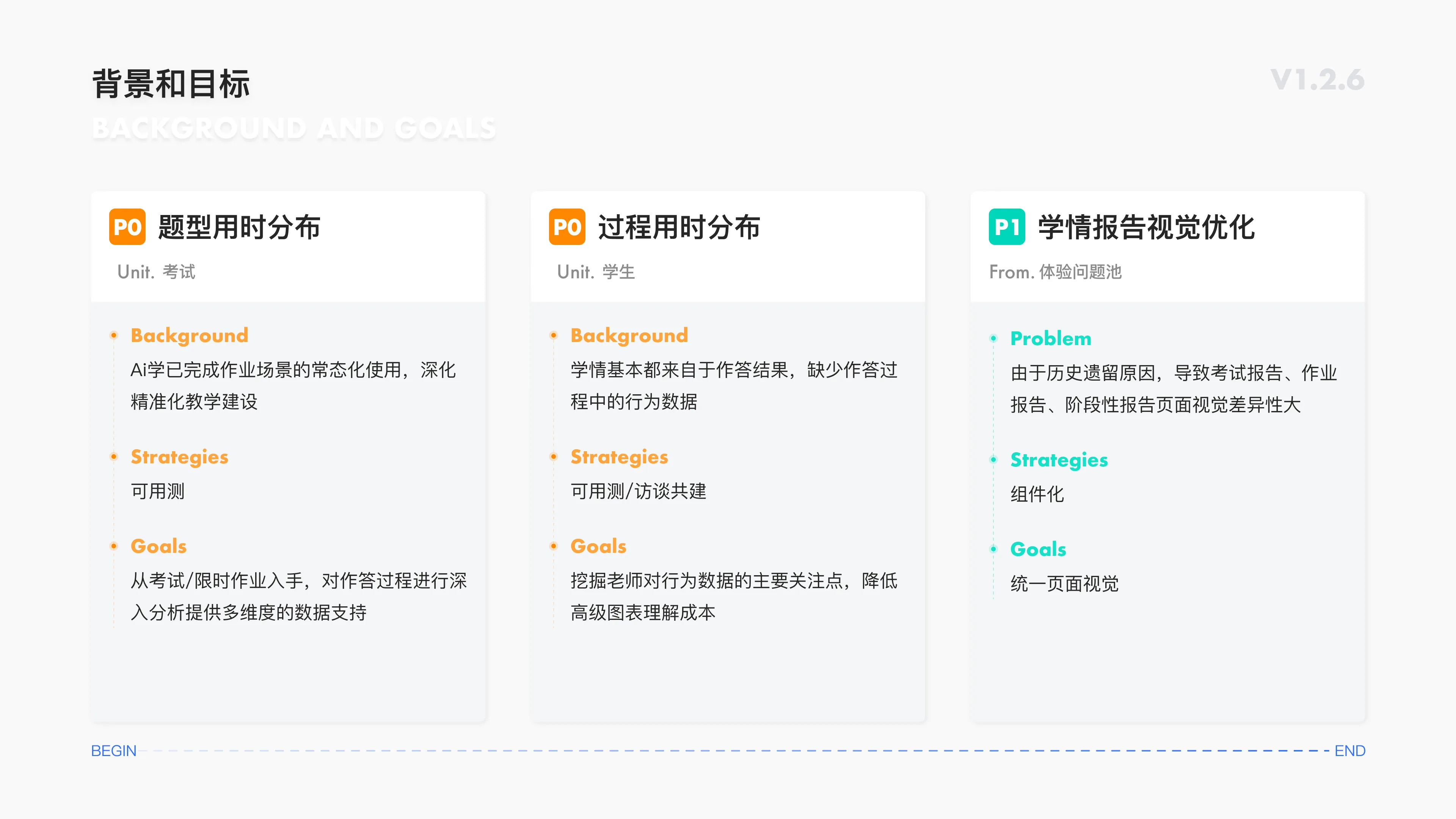The width and height of the screenshot is (1456, 819).
Task: Click the text 由于历史遗留原因
Action: 1083,372
